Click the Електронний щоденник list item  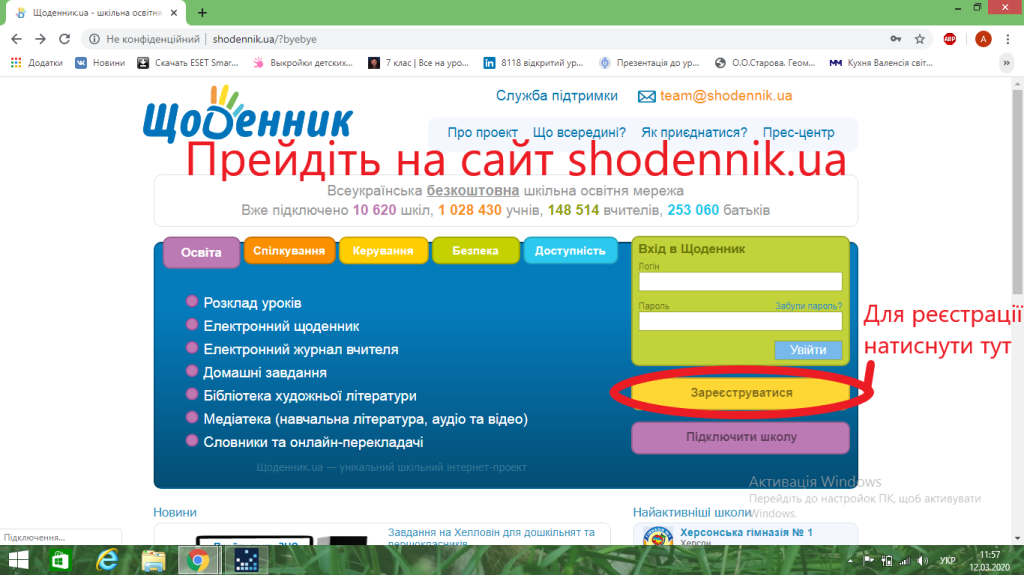[281, 326]
